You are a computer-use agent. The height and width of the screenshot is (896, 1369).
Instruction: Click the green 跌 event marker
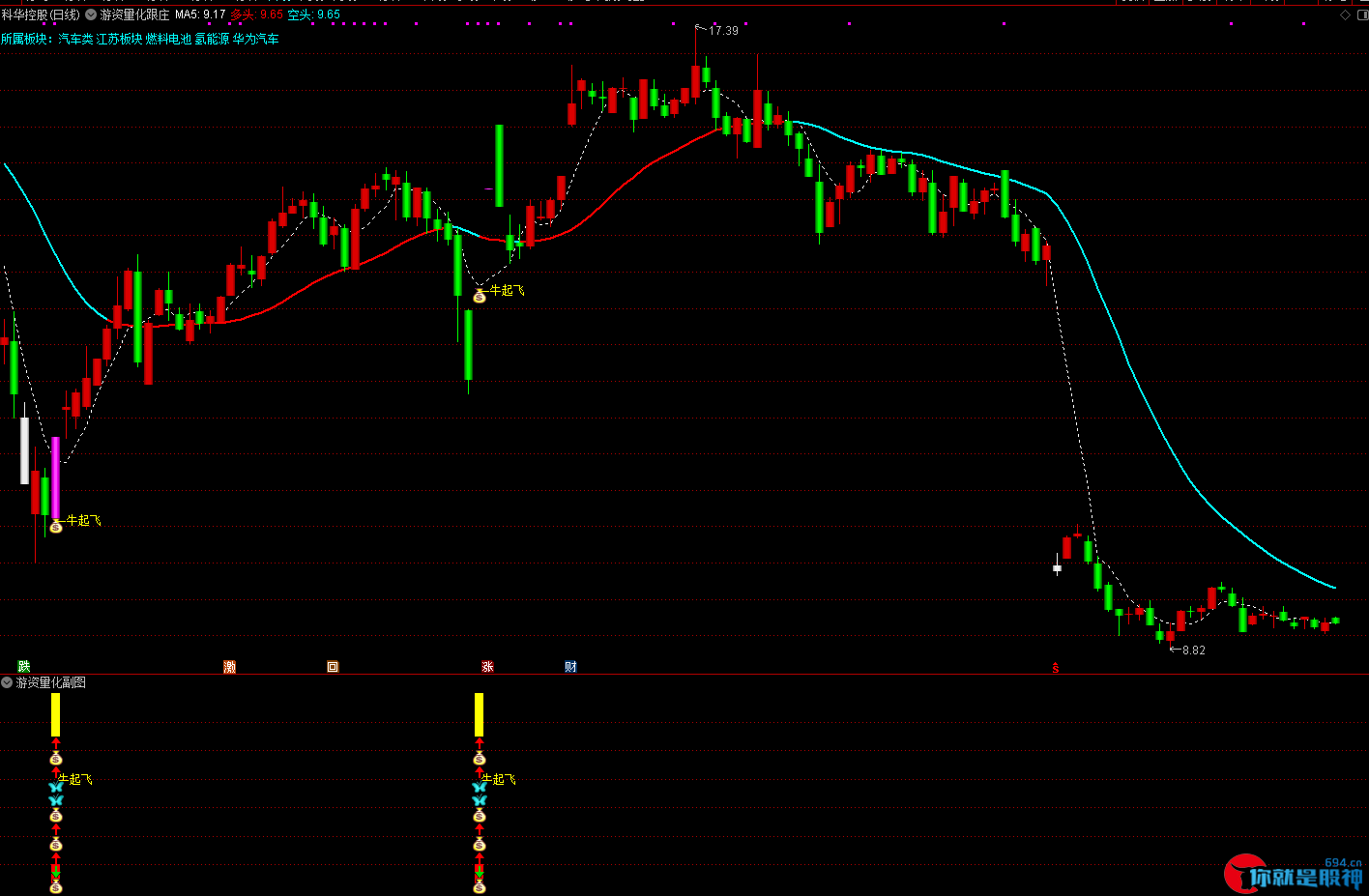(x=24, y=667)
